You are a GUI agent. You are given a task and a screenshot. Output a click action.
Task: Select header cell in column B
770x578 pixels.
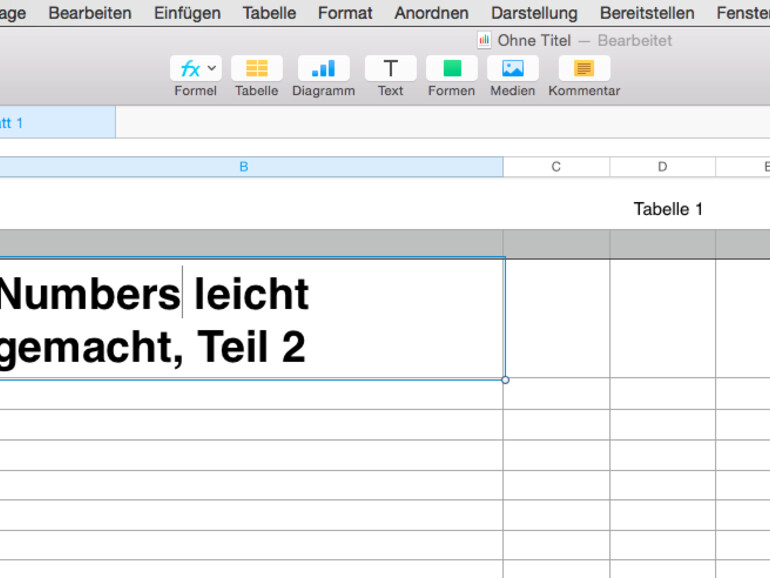251,244
